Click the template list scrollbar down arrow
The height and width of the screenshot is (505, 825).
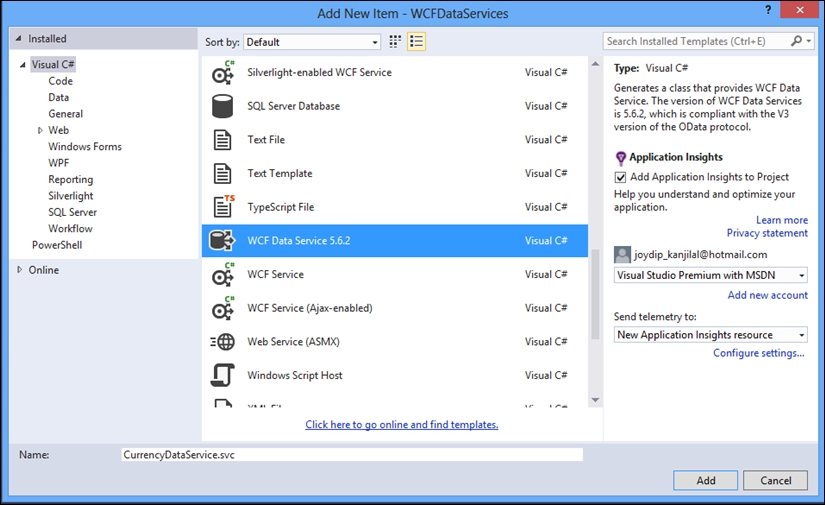pos(595,400)
